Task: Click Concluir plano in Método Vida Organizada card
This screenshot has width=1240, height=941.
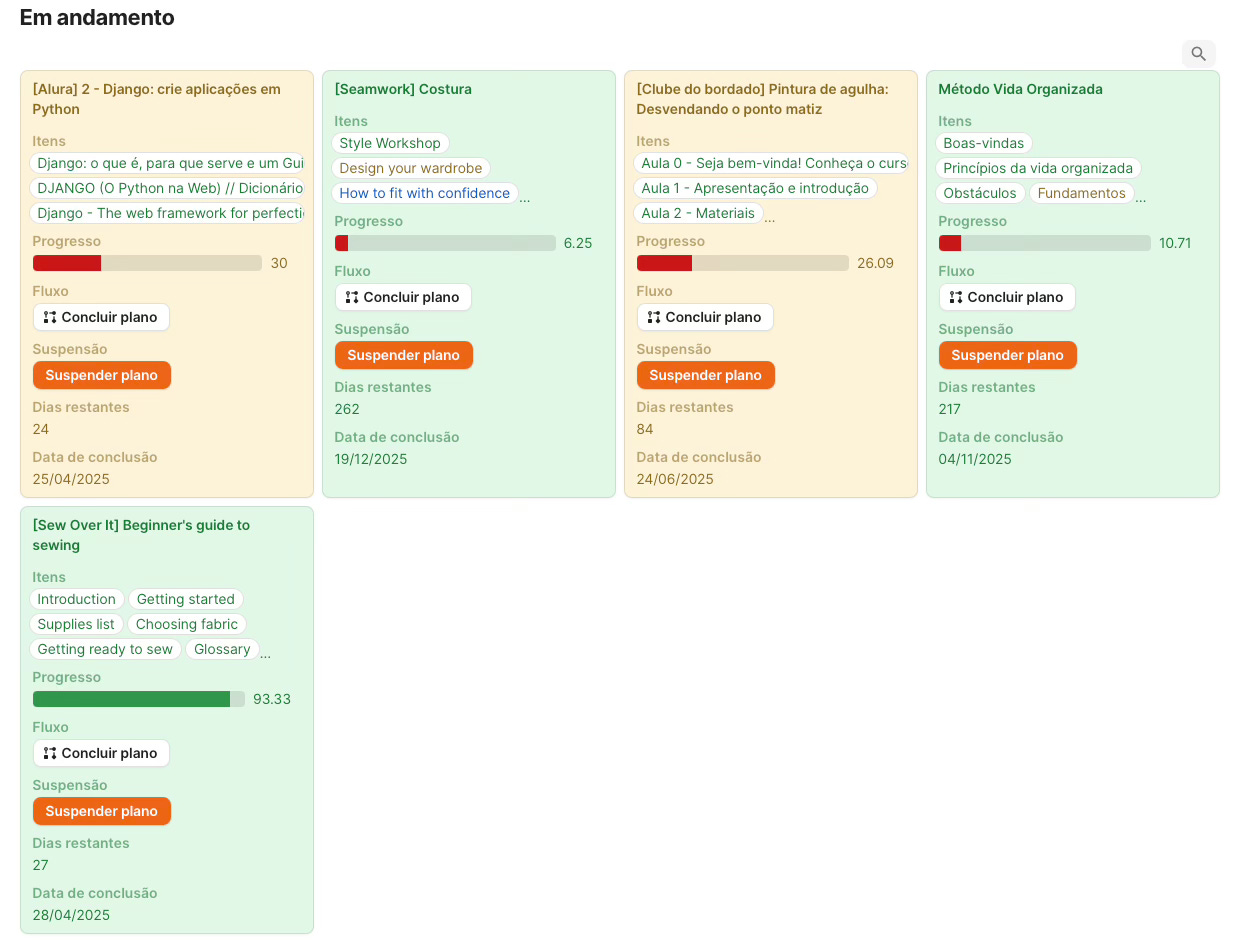Action: (x=1007, y=297)
